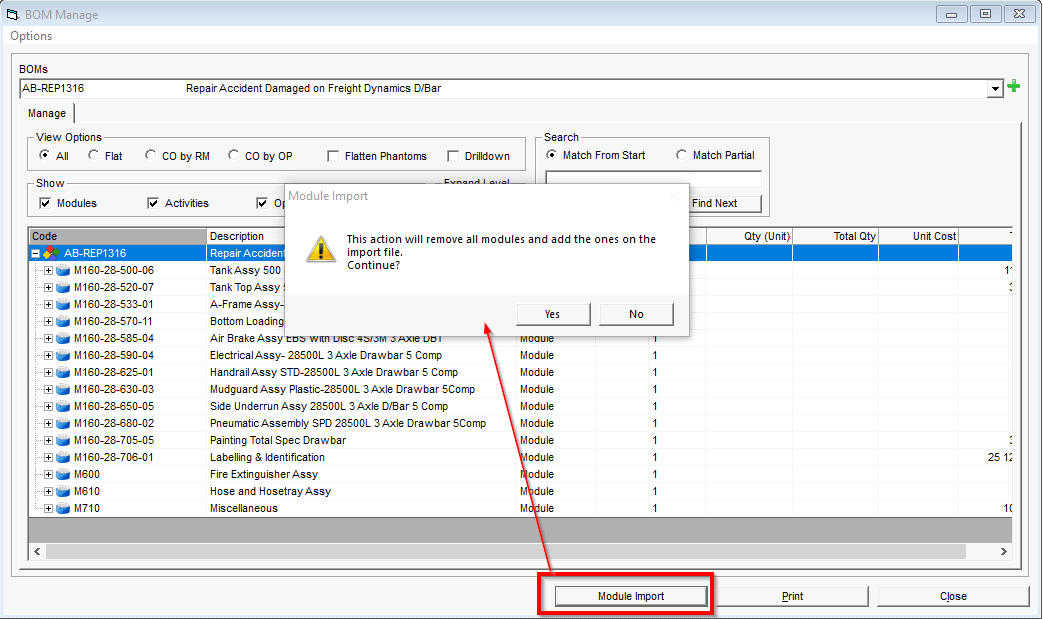Open the Options menu
Image resolution: width=1043 pixels, height=619 pixels.
31,36
